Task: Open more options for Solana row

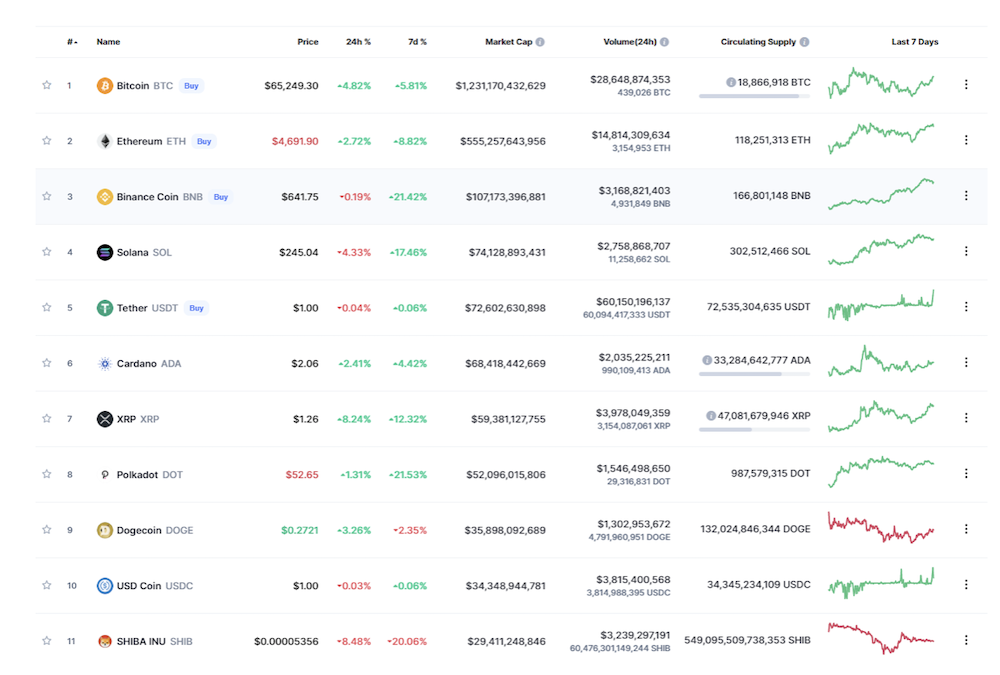Action: pos(966,251)
